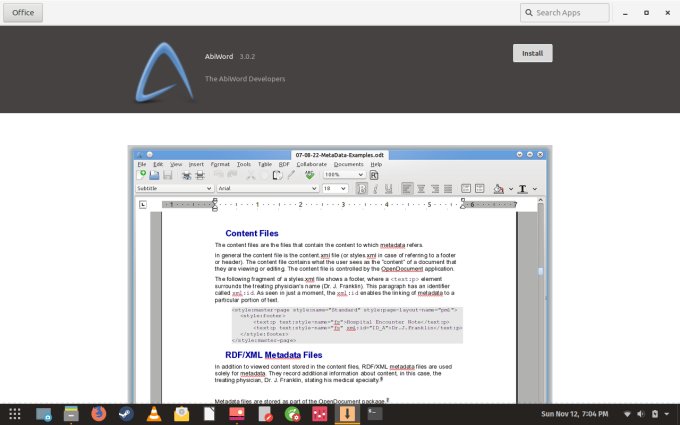Open Documents menu in the AbiWord preview
Viewport: 680px width, 425px height.
tap(348, 164)
